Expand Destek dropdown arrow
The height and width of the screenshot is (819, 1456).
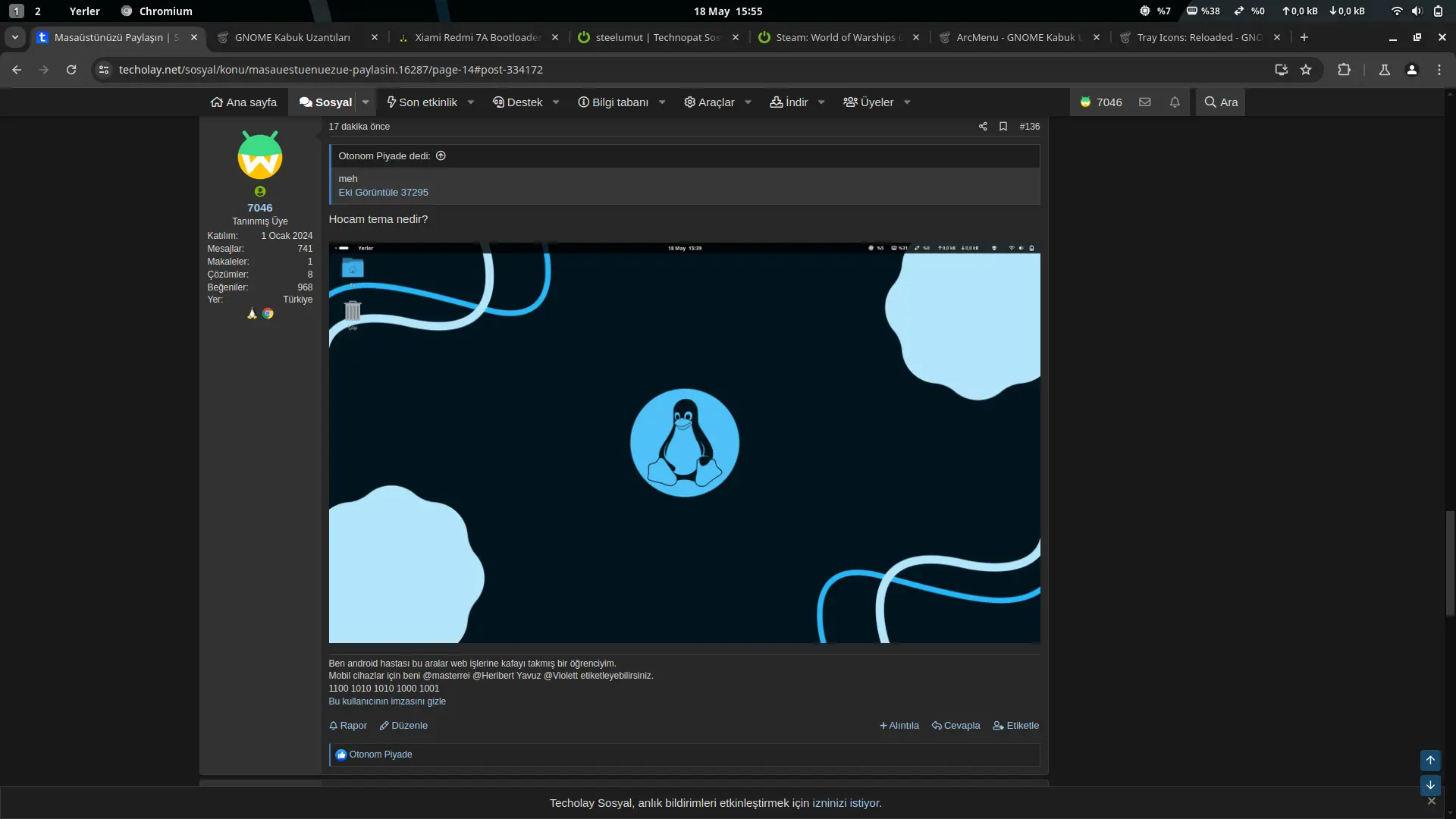(556, 102)
